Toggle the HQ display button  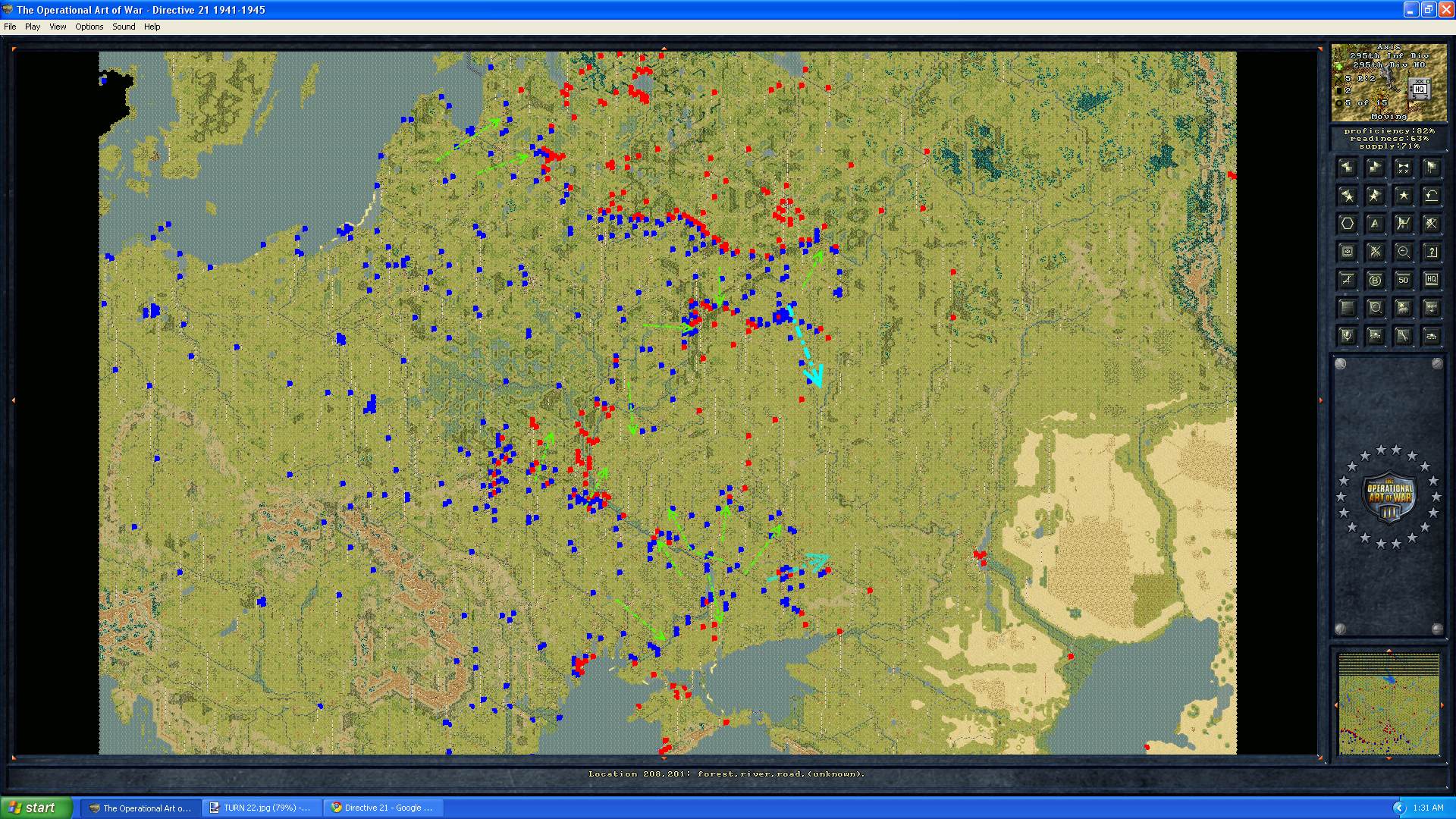[1431, 280]
